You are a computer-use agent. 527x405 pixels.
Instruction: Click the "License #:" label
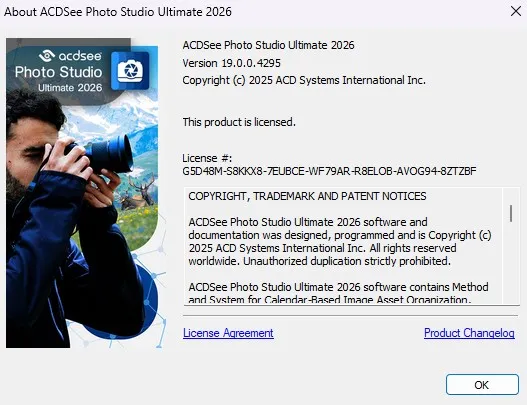(207, 158)
